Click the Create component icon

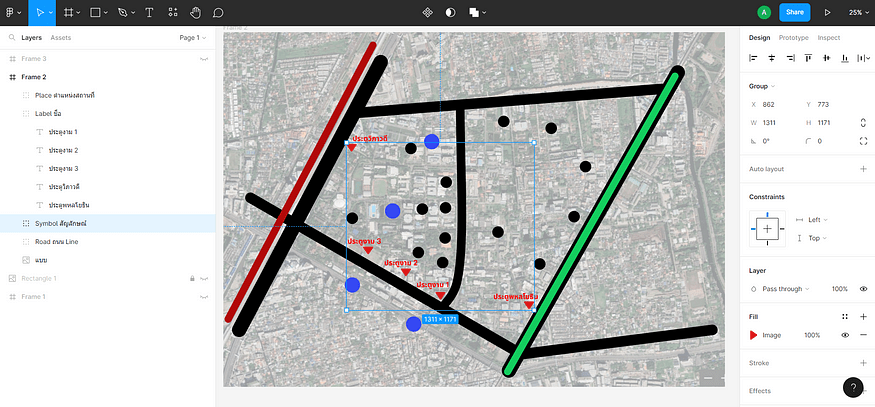(x=428, y=13)
